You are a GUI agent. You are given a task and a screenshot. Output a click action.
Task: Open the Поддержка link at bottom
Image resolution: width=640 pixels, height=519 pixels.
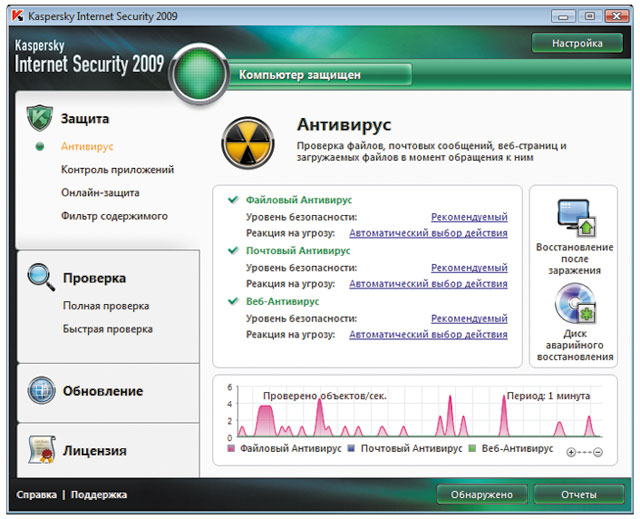pyautogui.click(x=99, y=495)
